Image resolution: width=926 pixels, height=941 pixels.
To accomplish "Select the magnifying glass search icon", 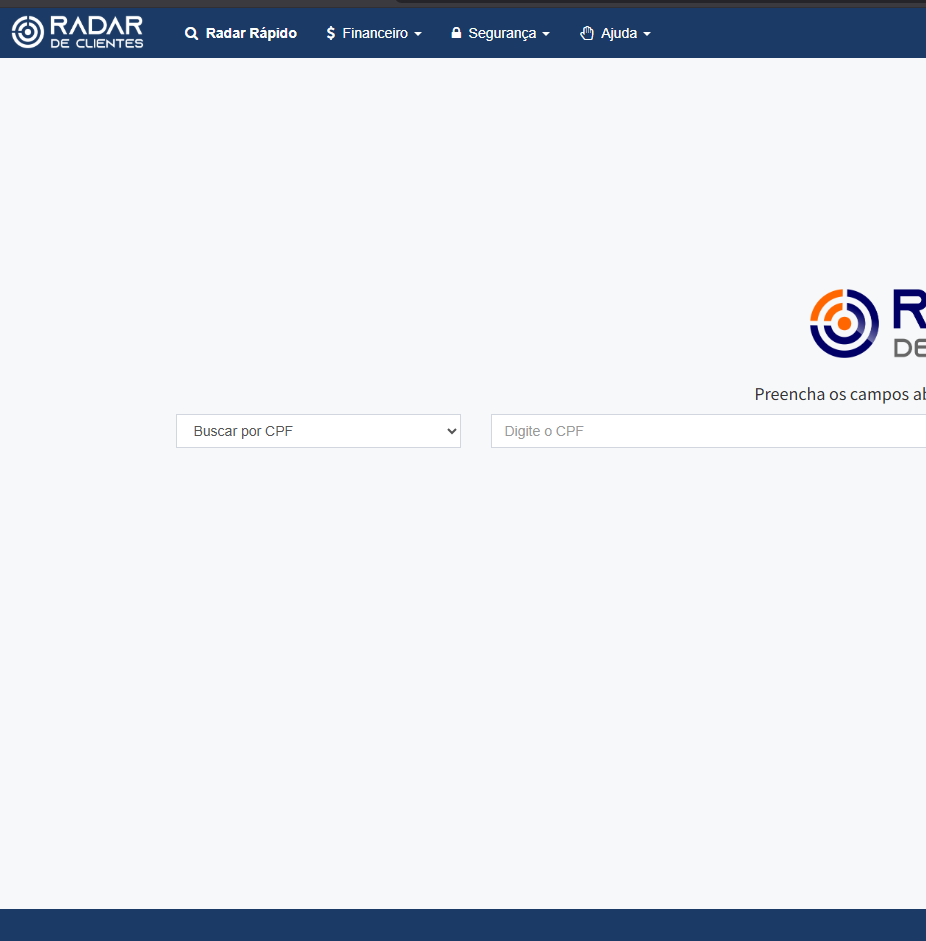I will click(x=191, y=33).
